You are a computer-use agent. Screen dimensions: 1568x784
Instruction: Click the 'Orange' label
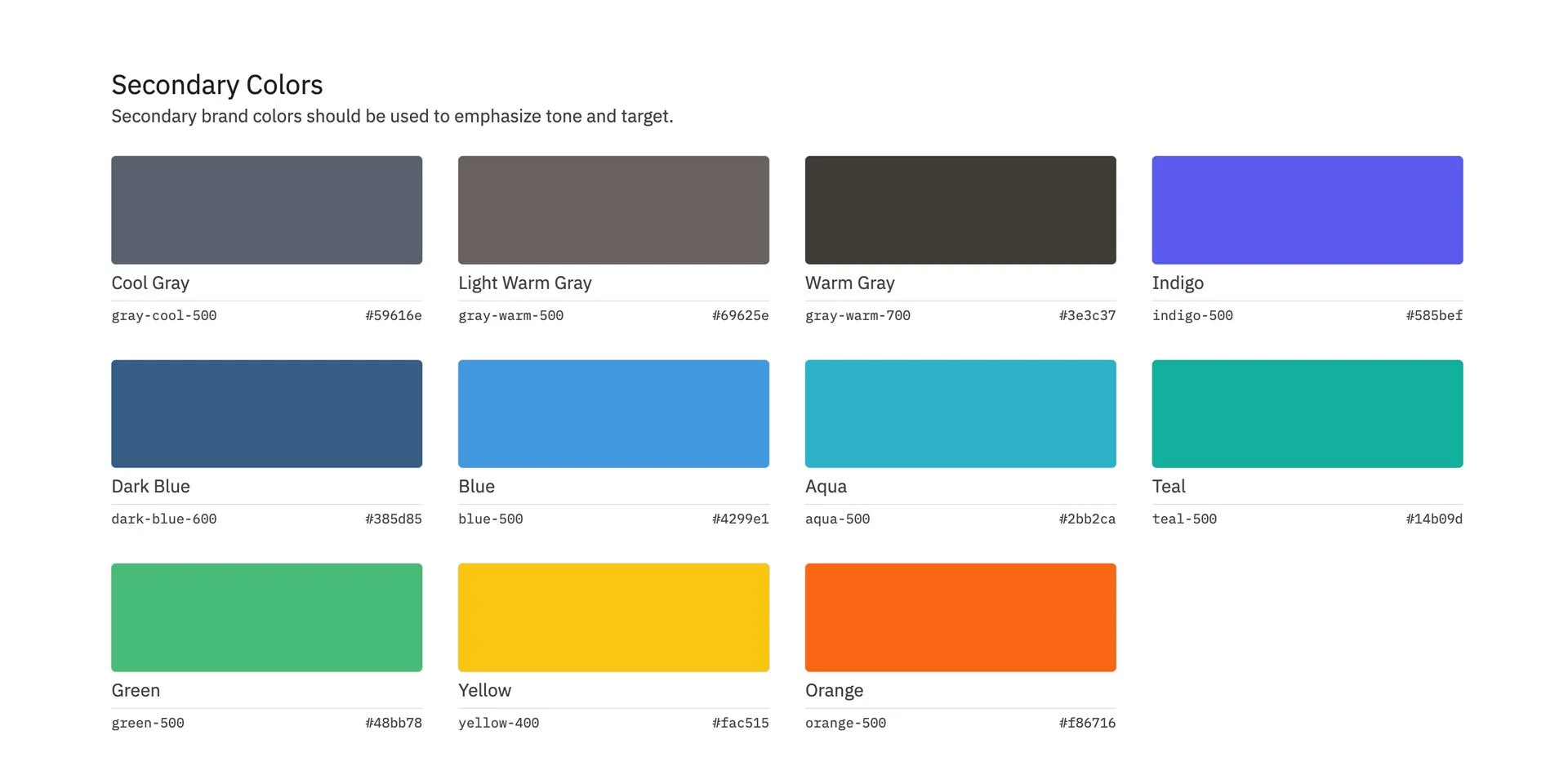[834, 691]
